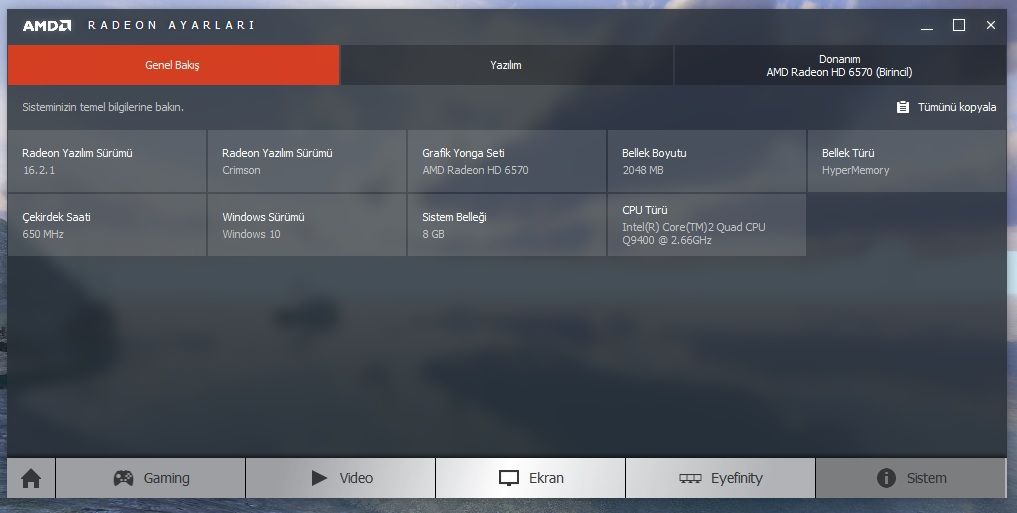Open the Gaming section
This screenshot has width=1017, height=513.
[150, 478]
